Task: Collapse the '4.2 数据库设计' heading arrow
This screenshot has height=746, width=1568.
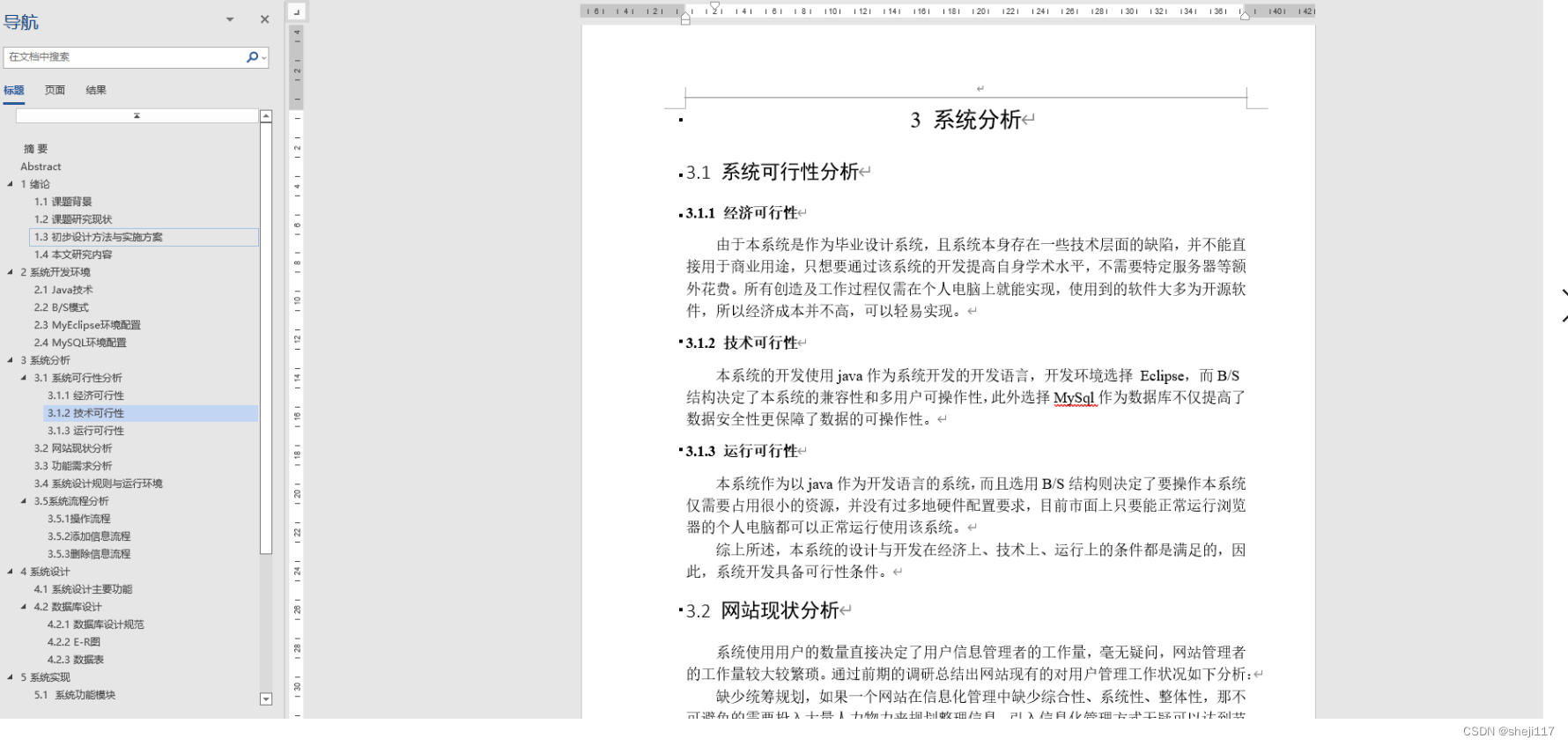Action: pos(24,607)
